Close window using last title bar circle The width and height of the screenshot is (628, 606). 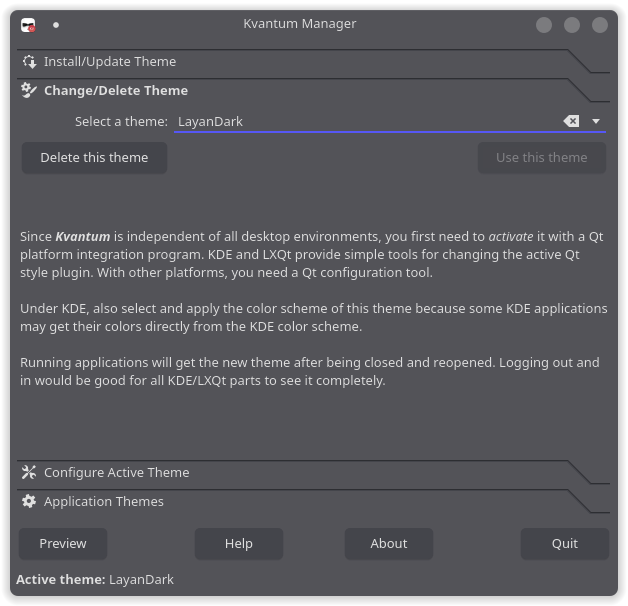[600, 25]
